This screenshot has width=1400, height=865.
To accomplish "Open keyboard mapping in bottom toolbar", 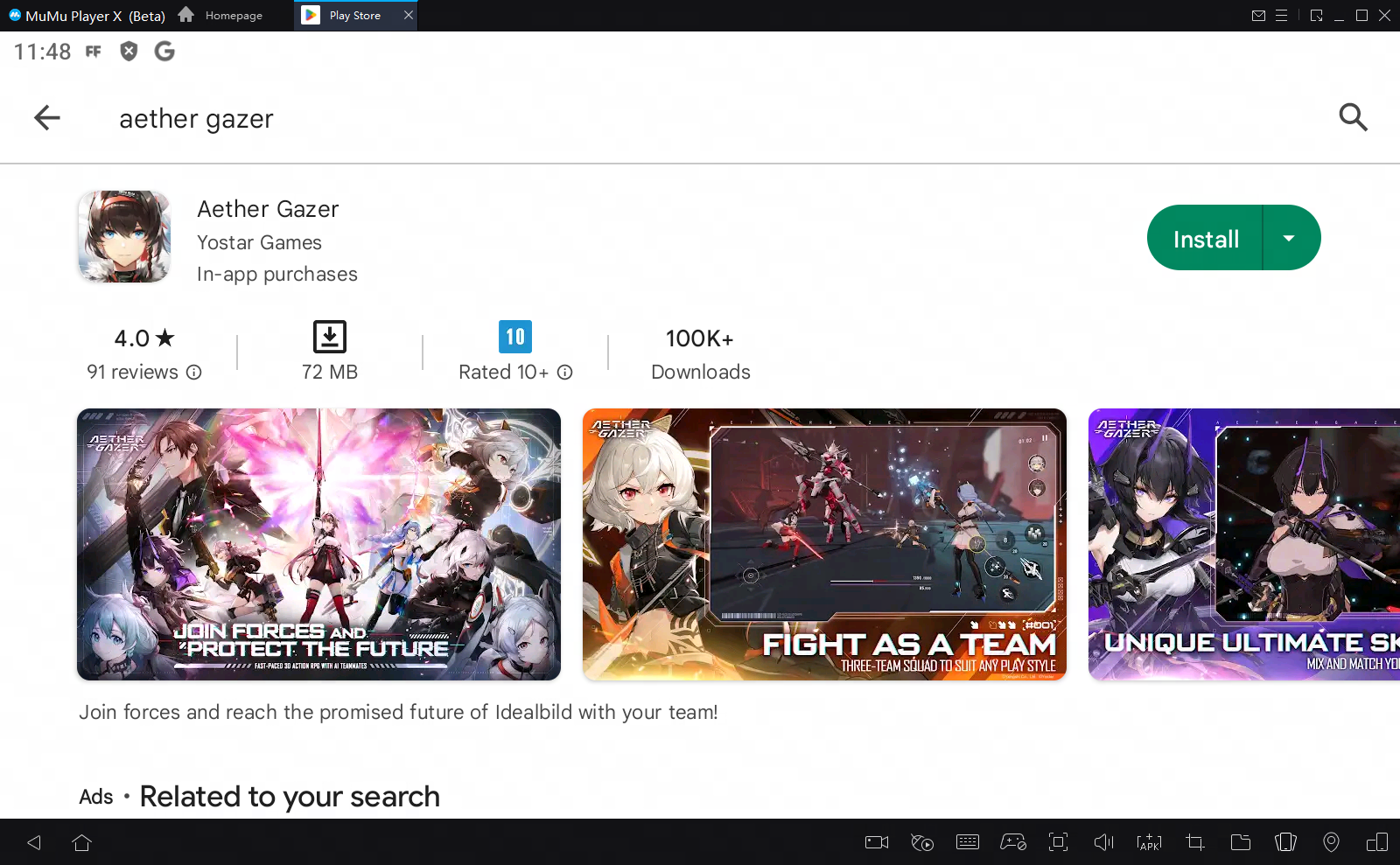I will [x=968, y=842].
